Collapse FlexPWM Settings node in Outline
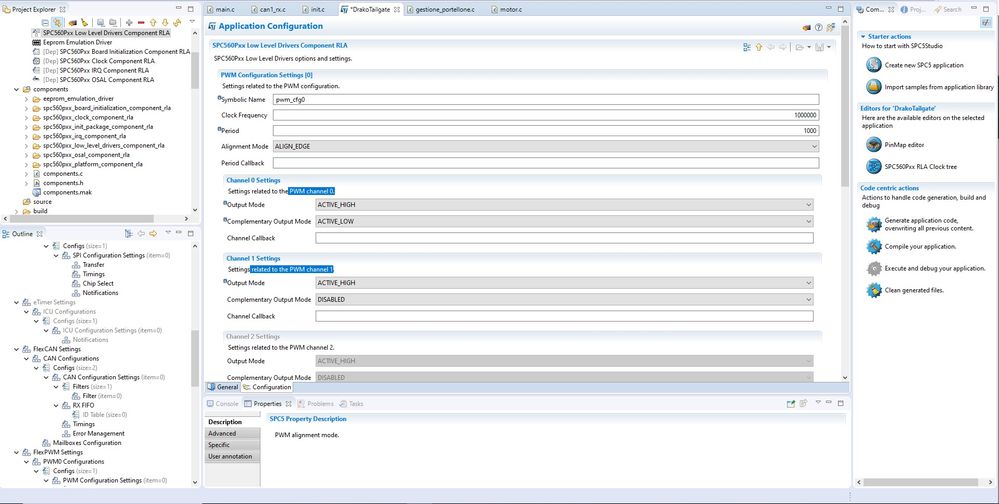 coord(17,452)
